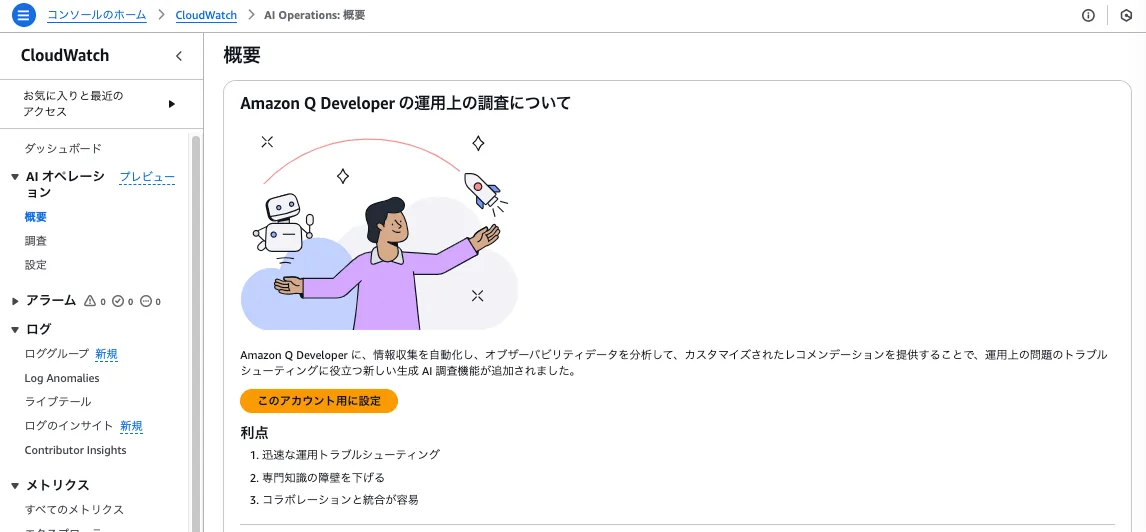Expand the アラーム section
The width and height of the screenshot is (1146, 532).
tap(15, 300)
